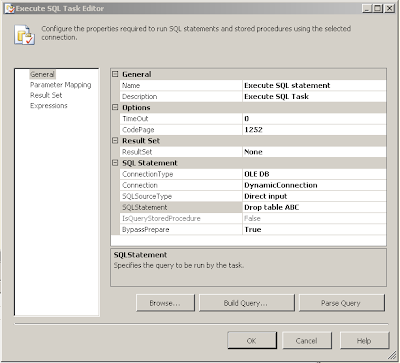Select the IsQueryStoredProcedure property label
The image size is (400, 363).
pos(181,218)
